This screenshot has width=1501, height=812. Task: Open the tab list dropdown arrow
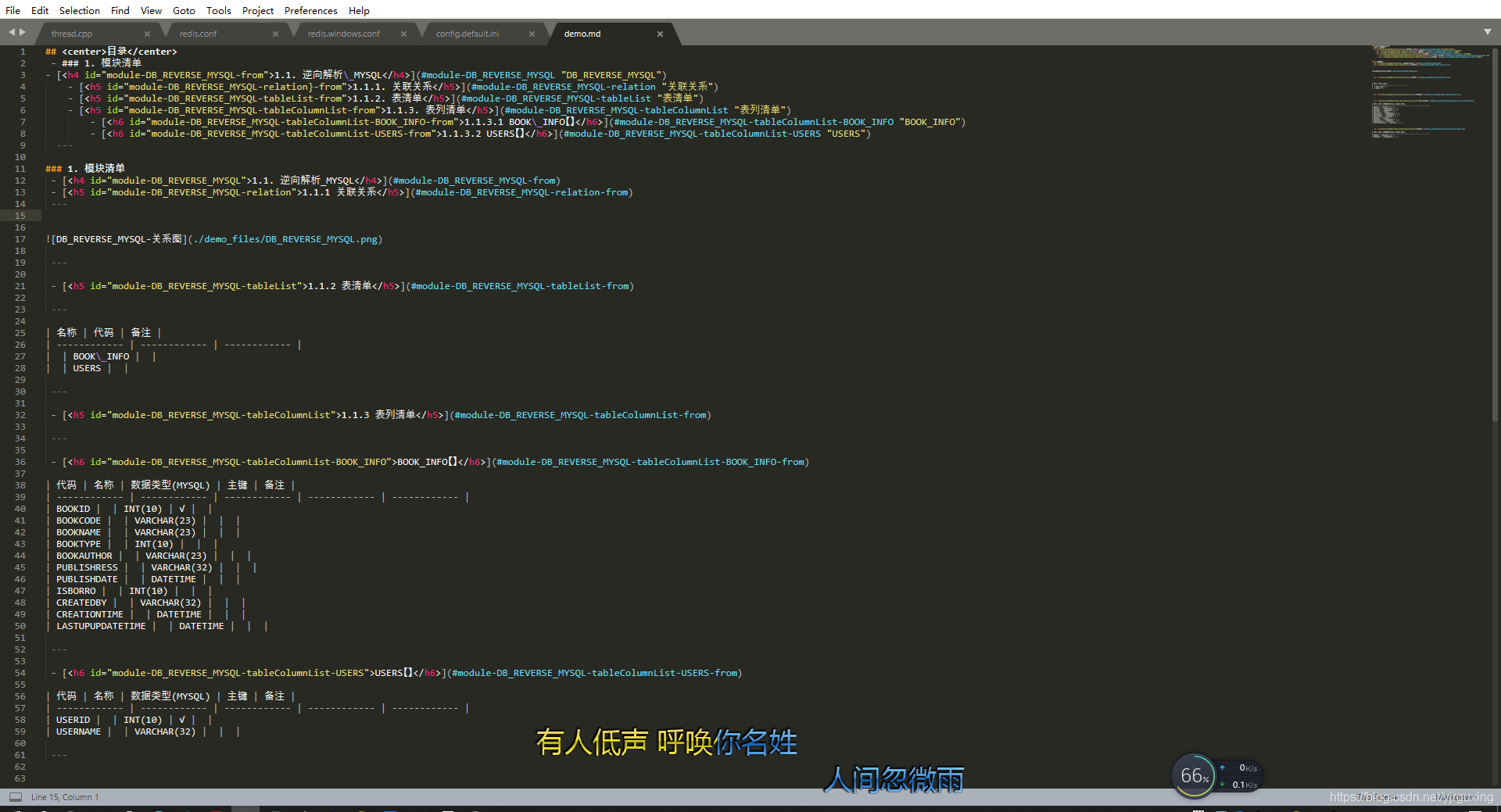point(1487,32)
